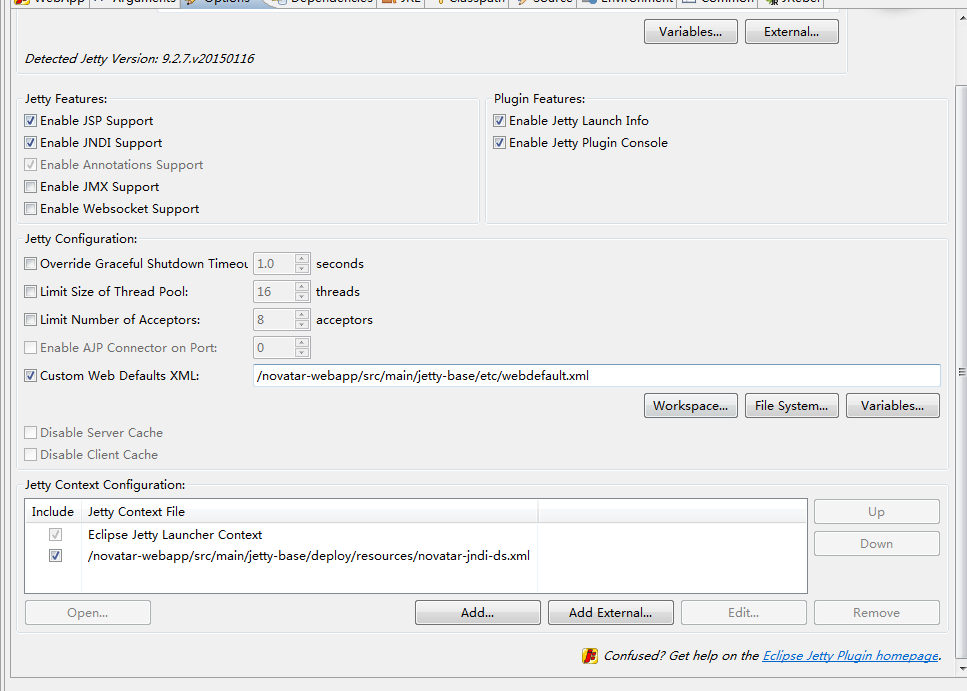Click the greyed Enable Annotations Support checkbox
The height and width of the screenshot is (691, 967).
[x=30, y=165]
